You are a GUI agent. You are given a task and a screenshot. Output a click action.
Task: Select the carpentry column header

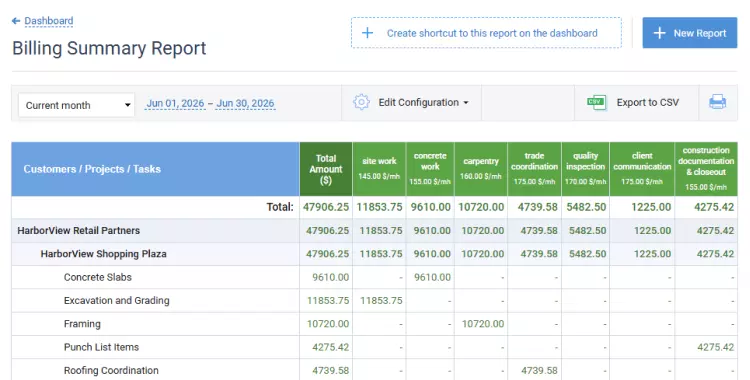click(481, 169)
